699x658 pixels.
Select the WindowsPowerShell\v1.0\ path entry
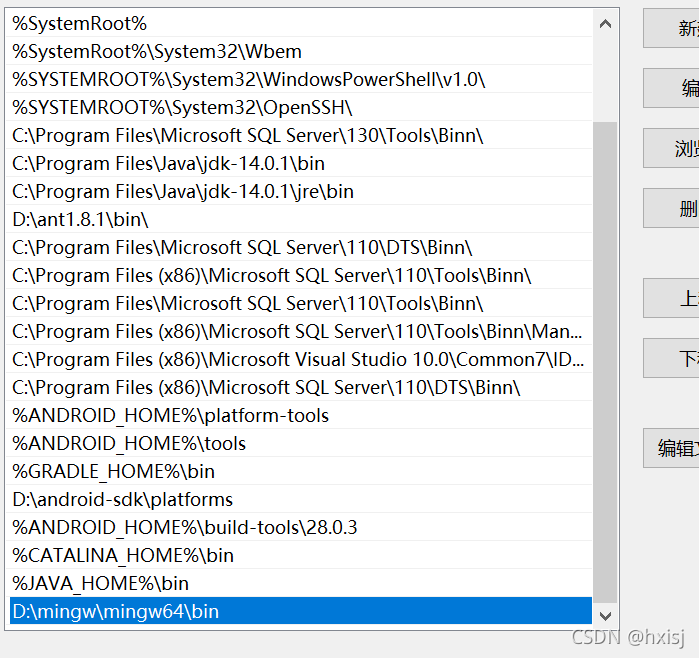[x=299, y=80]
